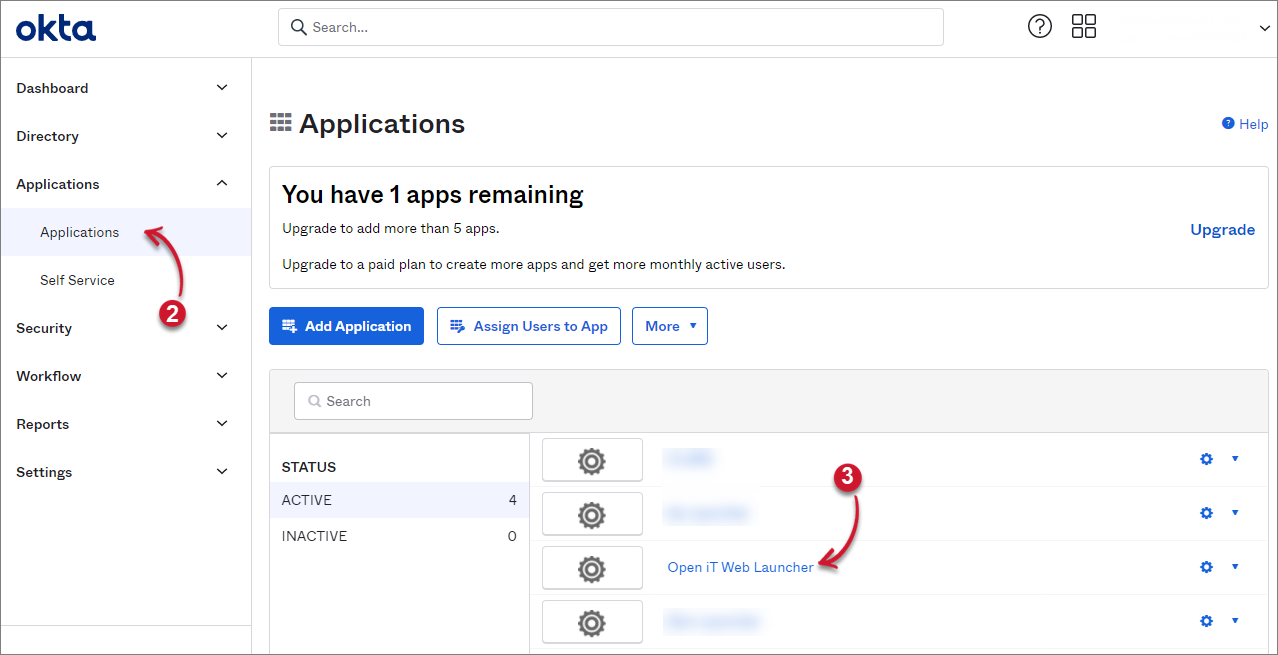Open the Dashboard menu in the sidebar

[52, 88]
